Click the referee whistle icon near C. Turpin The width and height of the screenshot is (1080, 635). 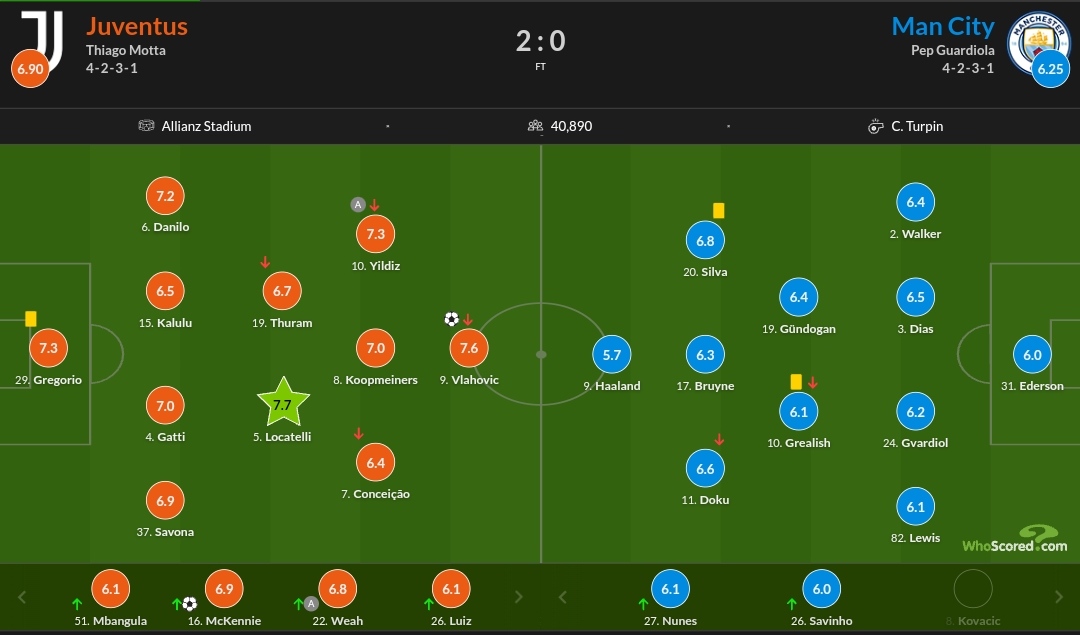tap(875, 126)
